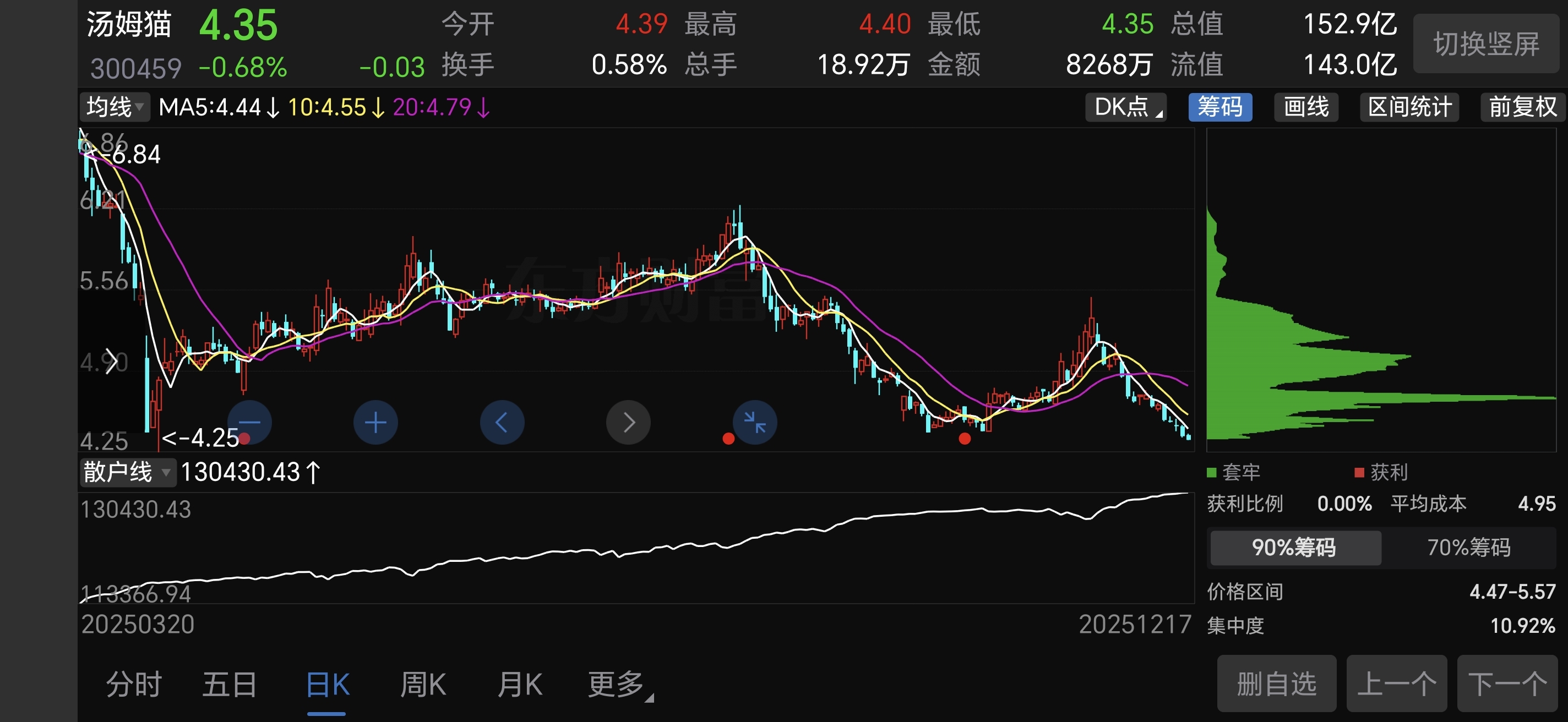1568x722 pixels.
Task: Click the collapse arrows icon on the chart
Action: [755, 422]
